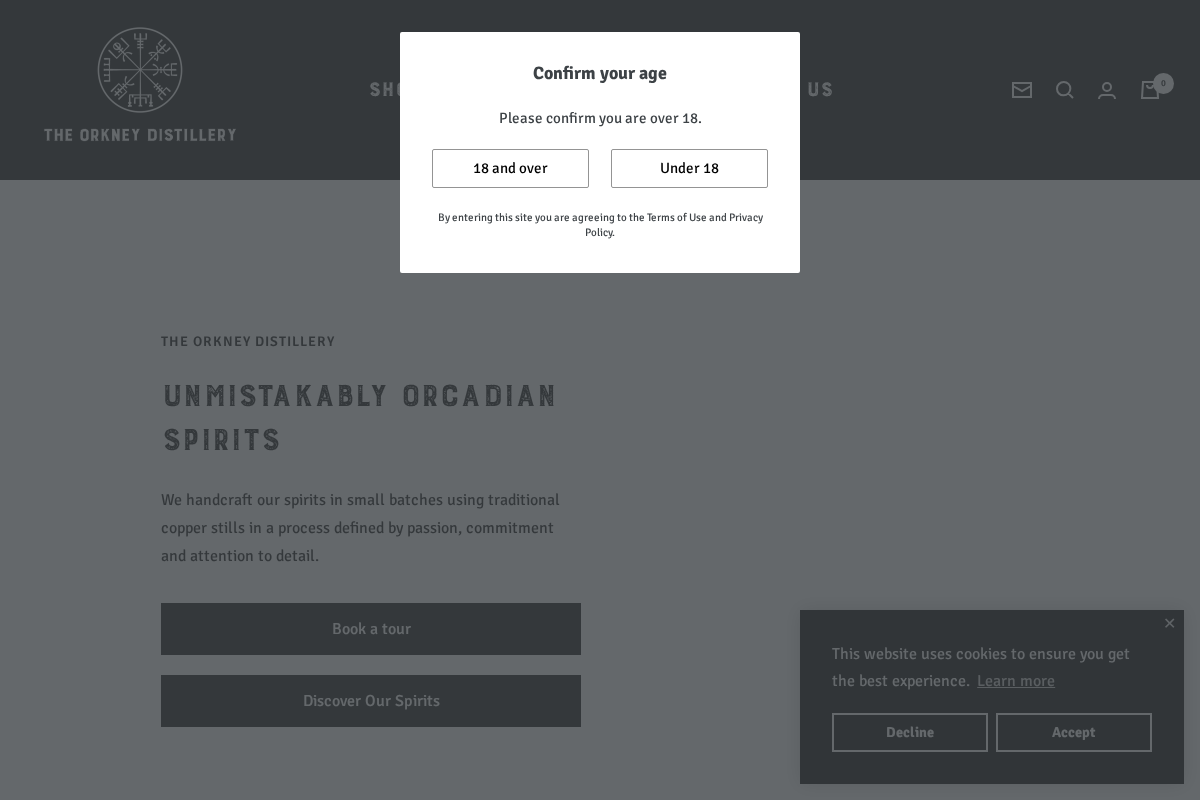
Task: Click Discover Our Spirits
Action: pos(371,701)
